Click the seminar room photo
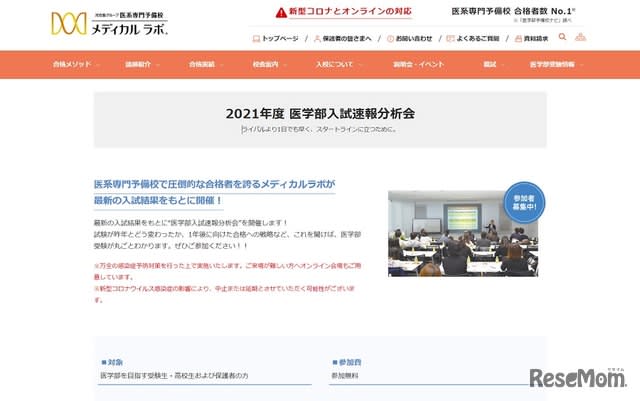640x401 pixels. pyautogui.click(x=463, y=234)
